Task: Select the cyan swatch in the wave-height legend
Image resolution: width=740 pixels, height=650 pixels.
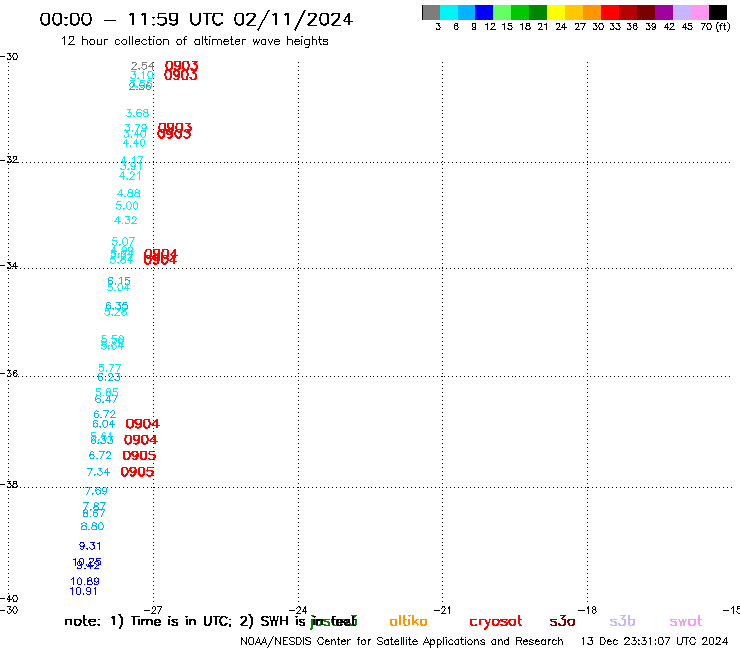Action: [x=449, y=12]
